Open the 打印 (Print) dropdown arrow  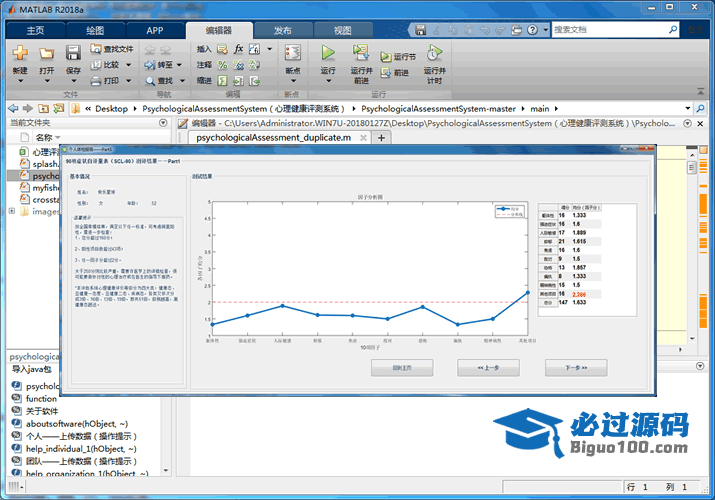126,81
